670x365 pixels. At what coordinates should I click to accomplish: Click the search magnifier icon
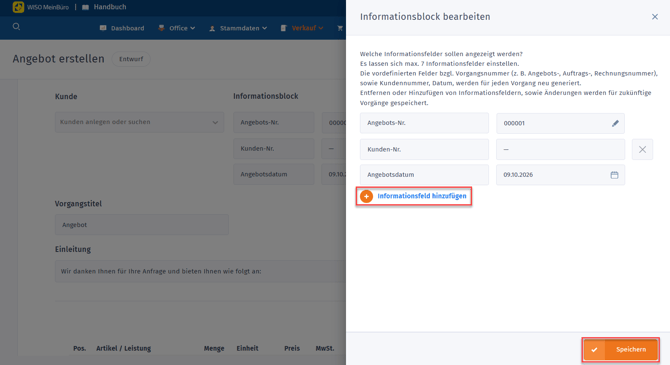click(x=16, y=26)
